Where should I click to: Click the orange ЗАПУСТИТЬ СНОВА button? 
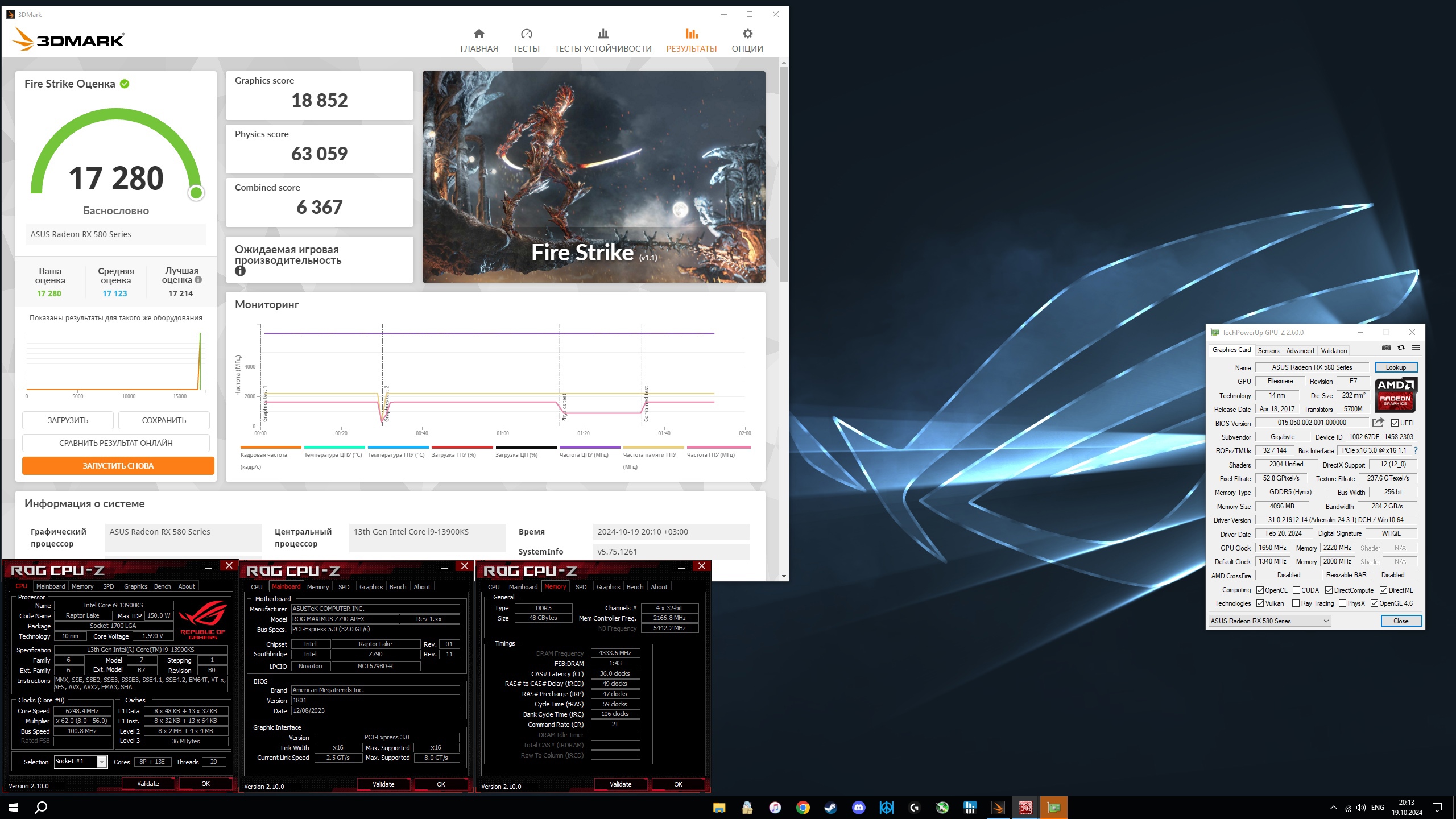tap(118, 466)
